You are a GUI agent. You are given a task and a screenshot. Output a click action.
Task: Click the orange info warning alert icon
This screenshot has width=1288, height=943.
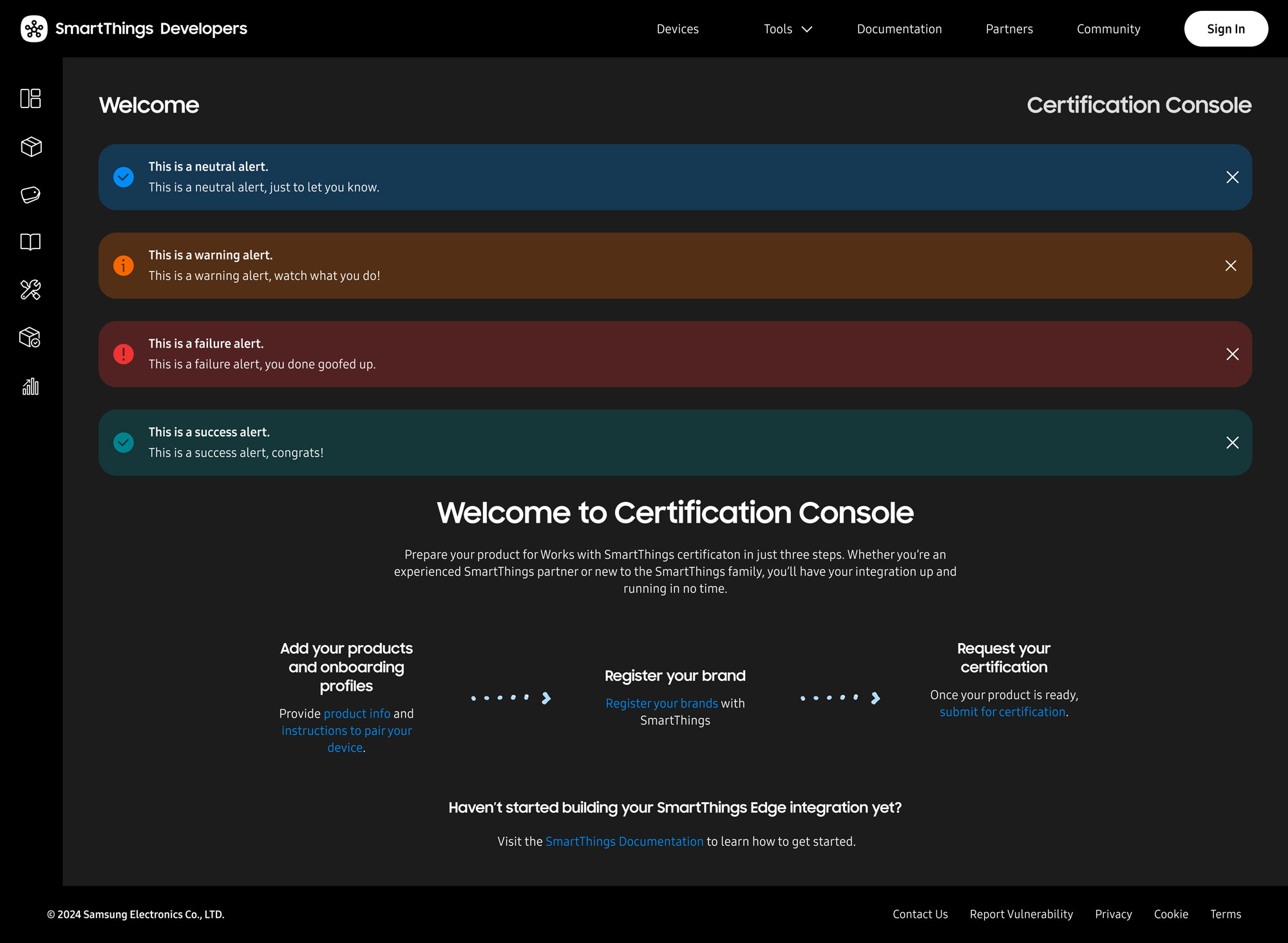[x=124, y=265]
